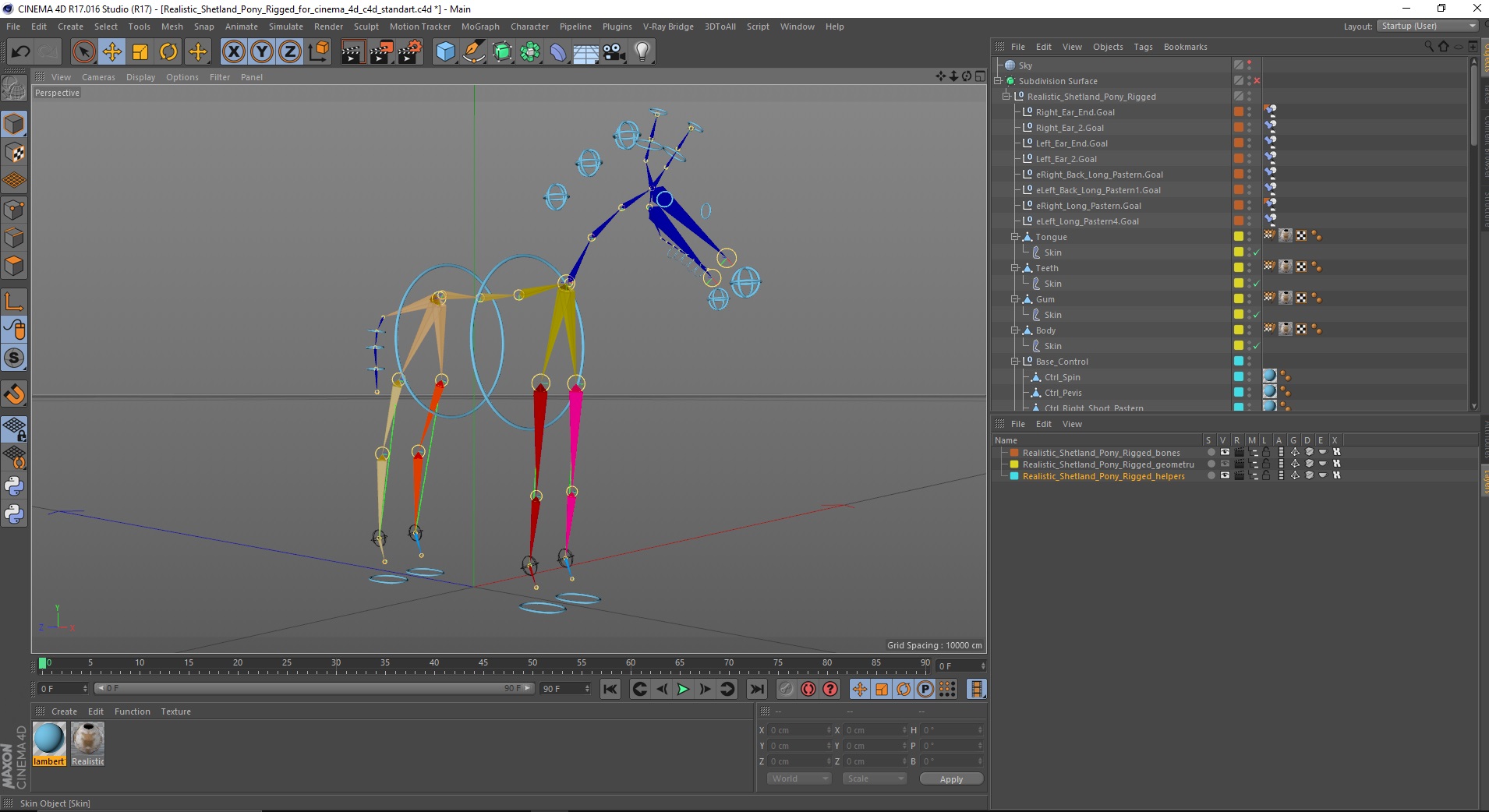
Task: Click the coordinate system icon
Action: pos(318,52)
